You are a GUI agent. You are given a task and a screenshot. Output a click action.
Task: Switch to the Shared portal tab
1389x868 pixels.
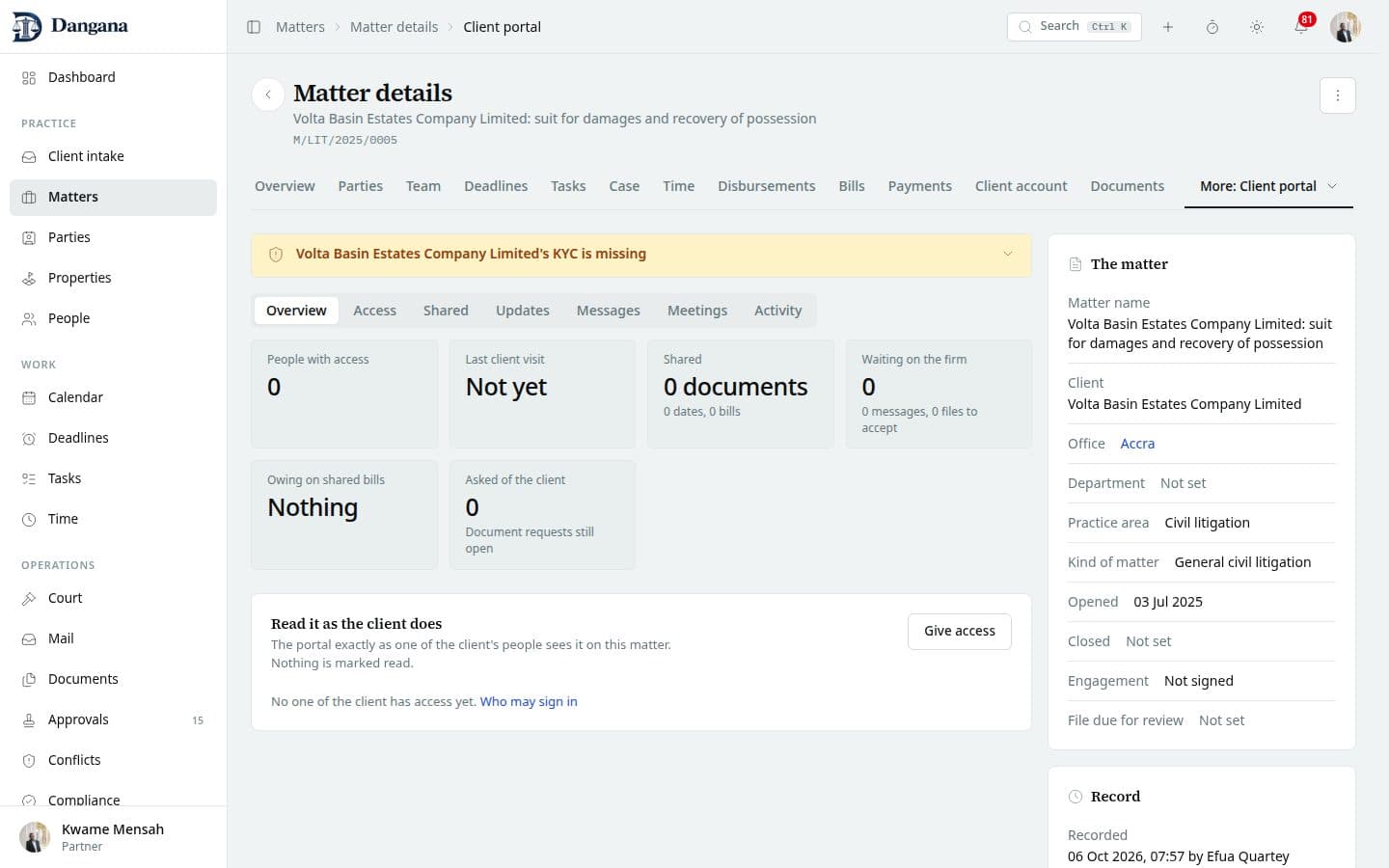[446, 311]
